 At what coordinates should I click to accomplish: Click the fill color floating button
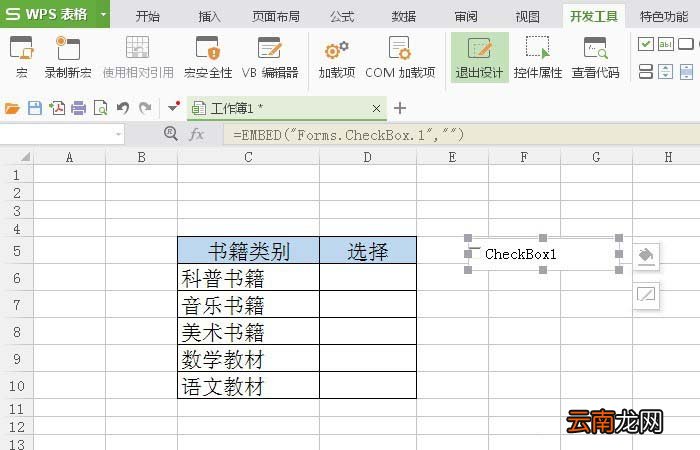(x=646, y=256)
